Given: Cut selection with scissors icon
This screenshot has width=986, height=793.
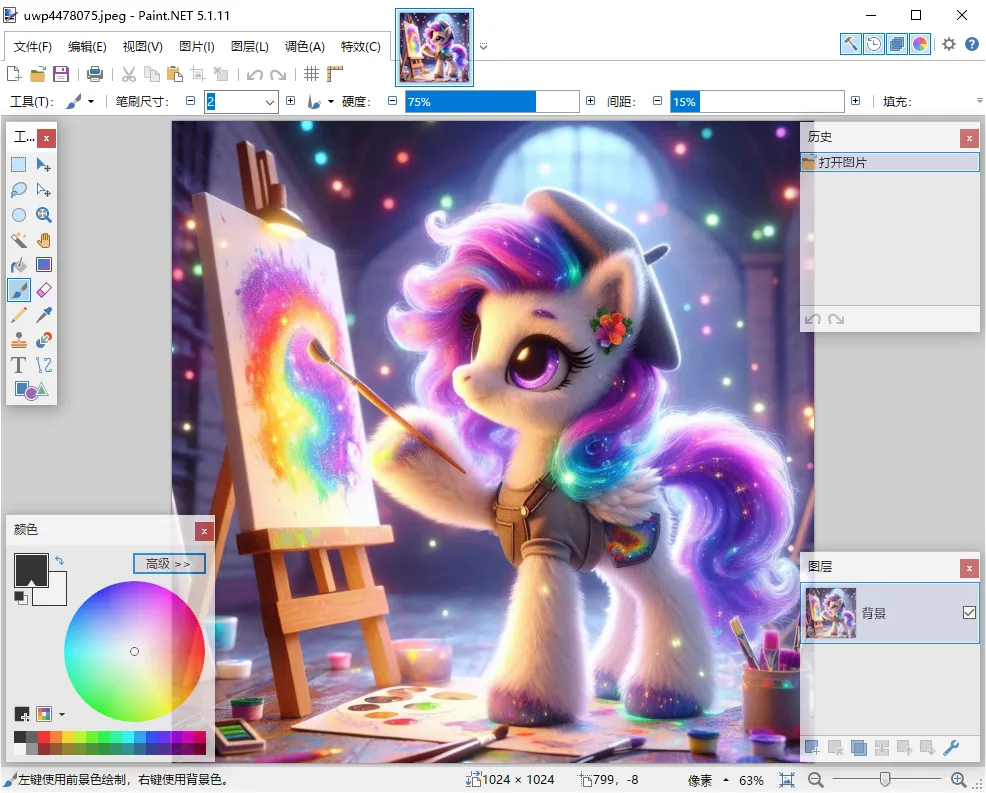Looking at the screenshot, I should [x=129, y=74].
